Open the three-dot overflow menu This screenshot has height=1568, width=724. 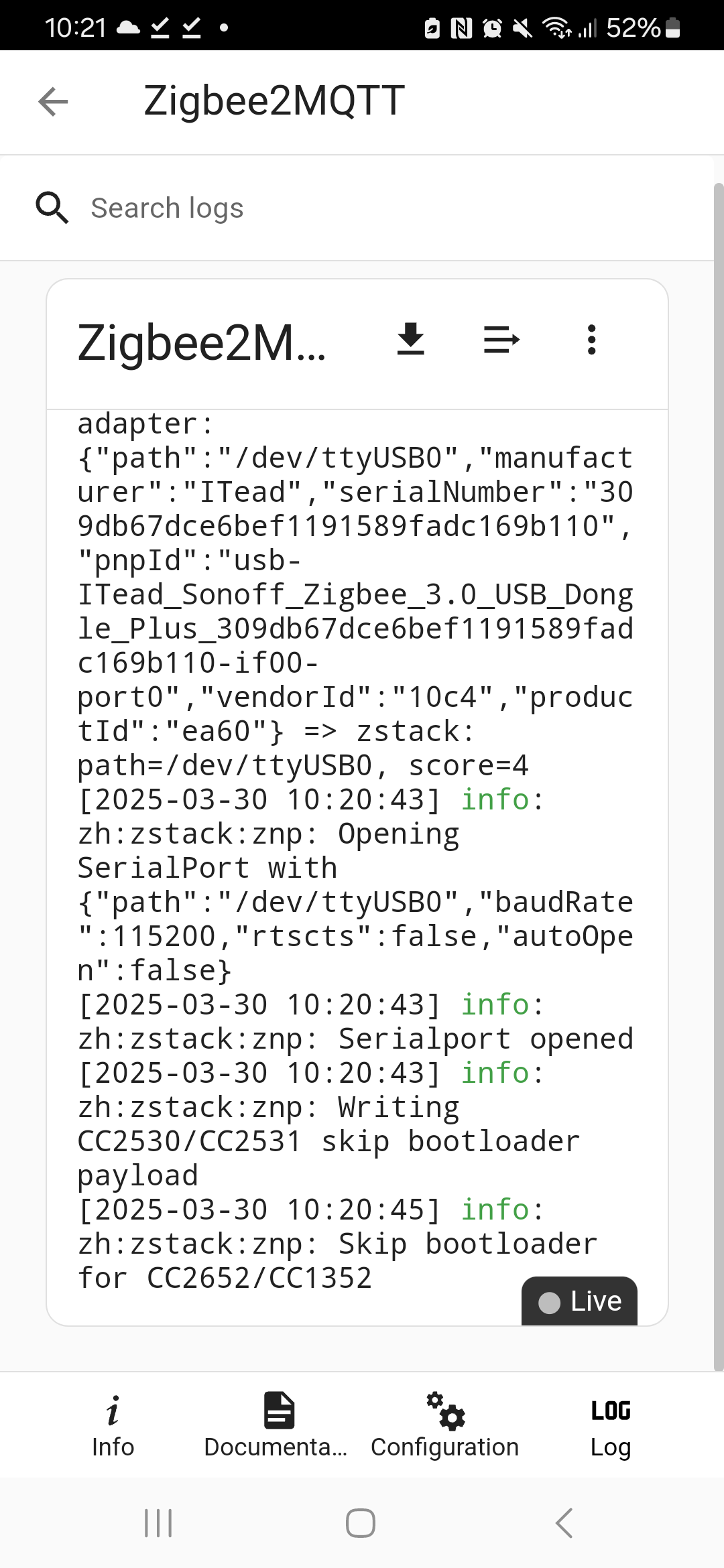point(591,339)
